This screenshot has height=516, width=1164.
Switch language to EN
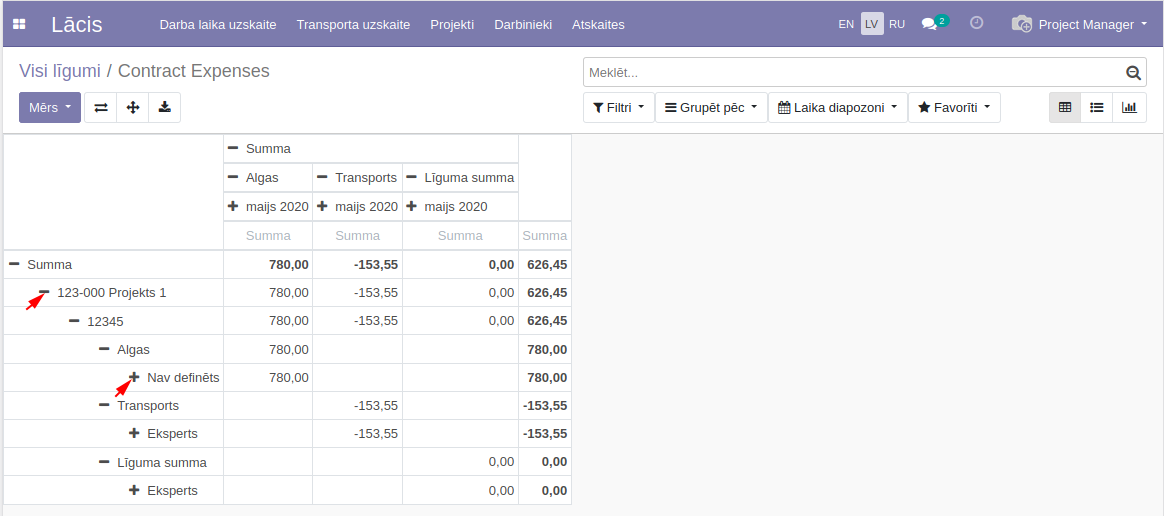point(846,24)
